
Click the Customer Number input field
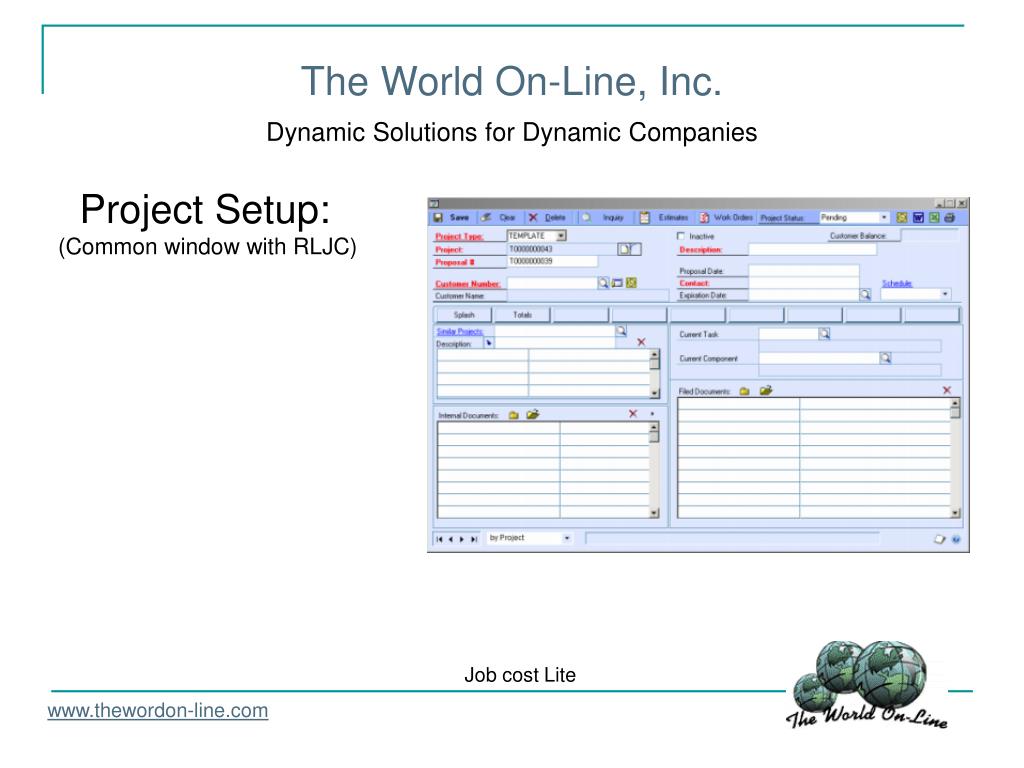tap(552, 283)
